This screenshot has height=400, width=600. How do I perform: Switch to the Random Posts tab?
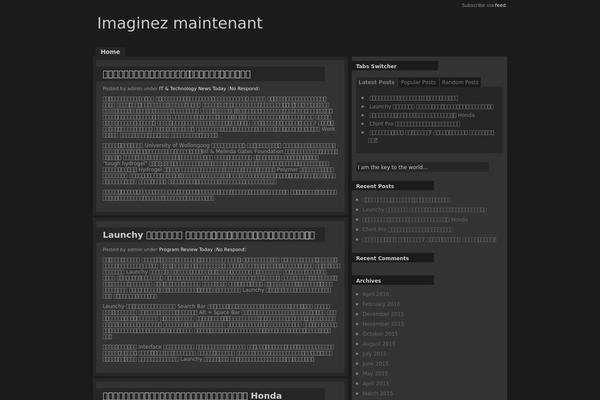tap(460, 82)
